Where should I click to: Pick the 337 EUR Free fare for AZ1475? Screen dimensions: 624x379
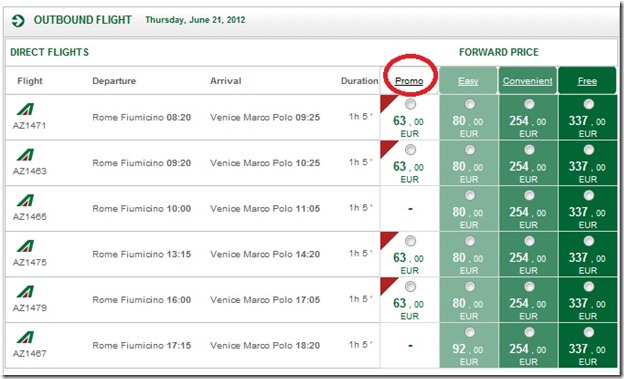click(589, 241)
